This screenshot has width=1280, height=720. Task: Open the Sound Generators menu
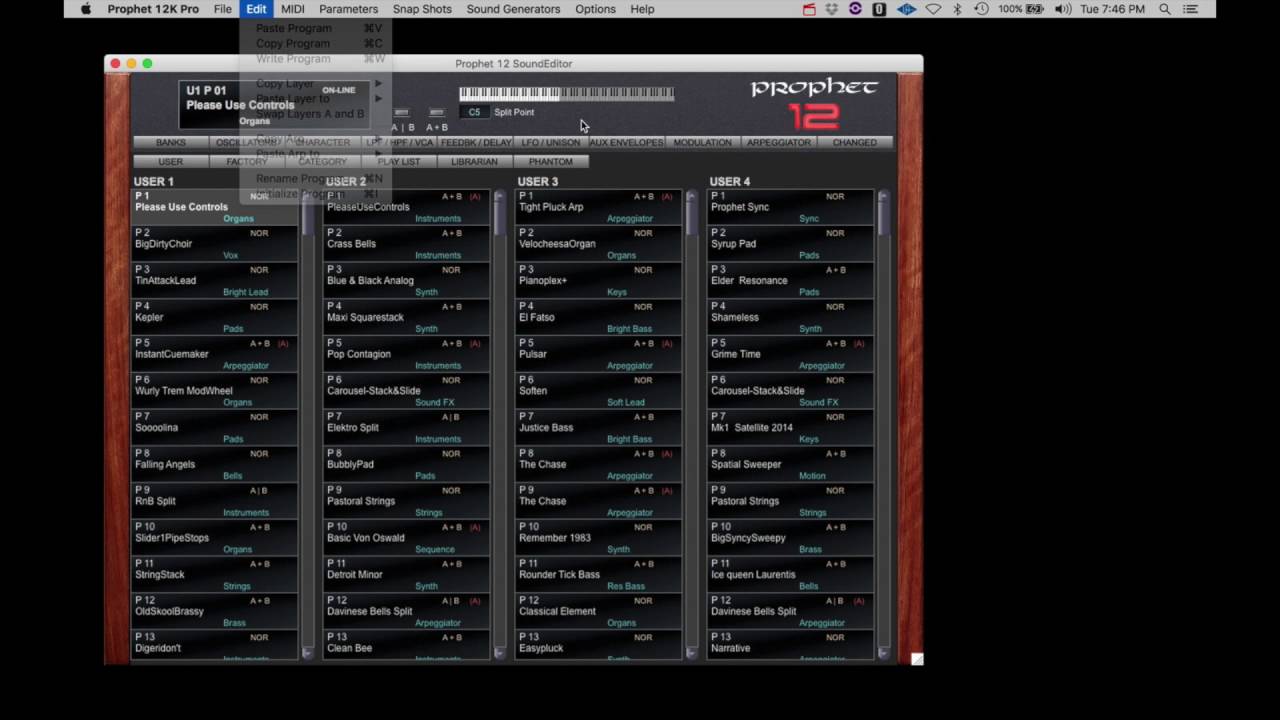click(513, 9)
